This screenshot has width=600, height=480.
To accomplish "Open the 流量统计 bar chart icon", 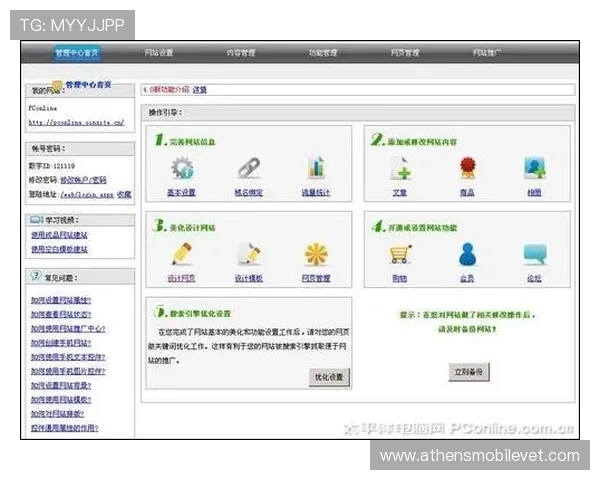I will point(316,168).
